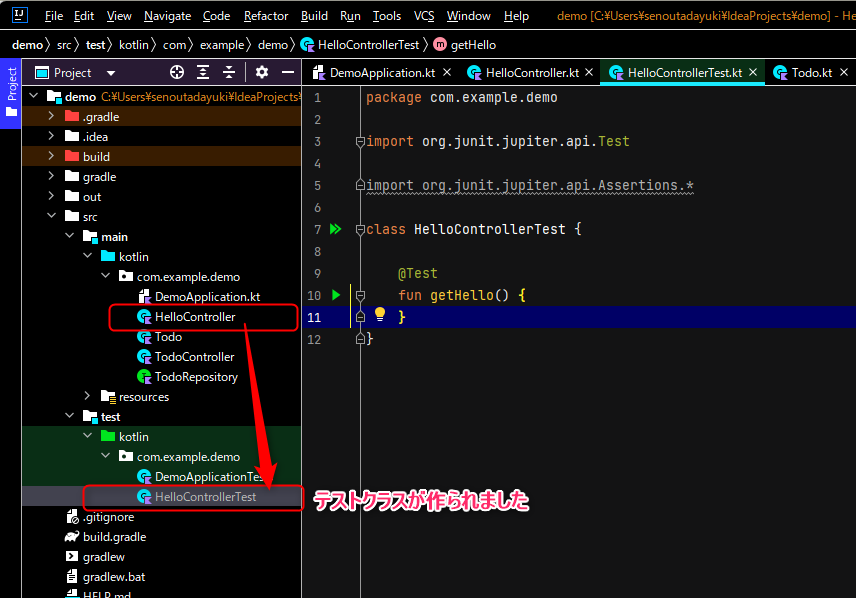Open the Window menu
This screenshot has height=598, width=856.
tap(468, 16)
